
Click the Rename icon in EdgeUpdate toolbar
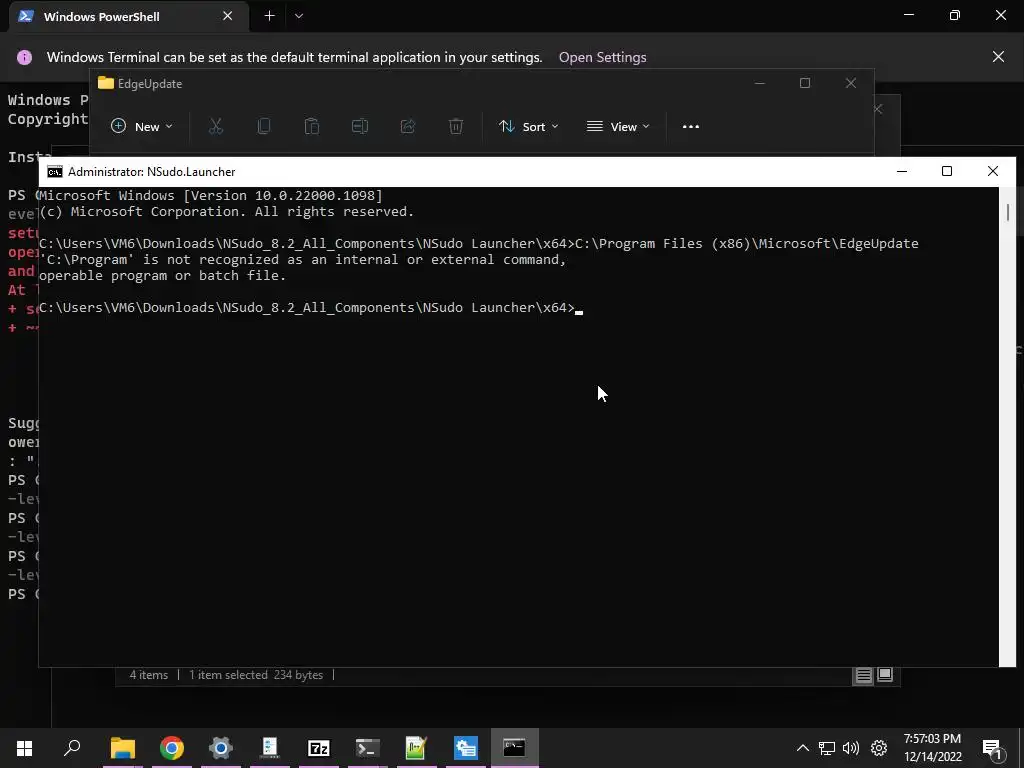tap(360, 126)
